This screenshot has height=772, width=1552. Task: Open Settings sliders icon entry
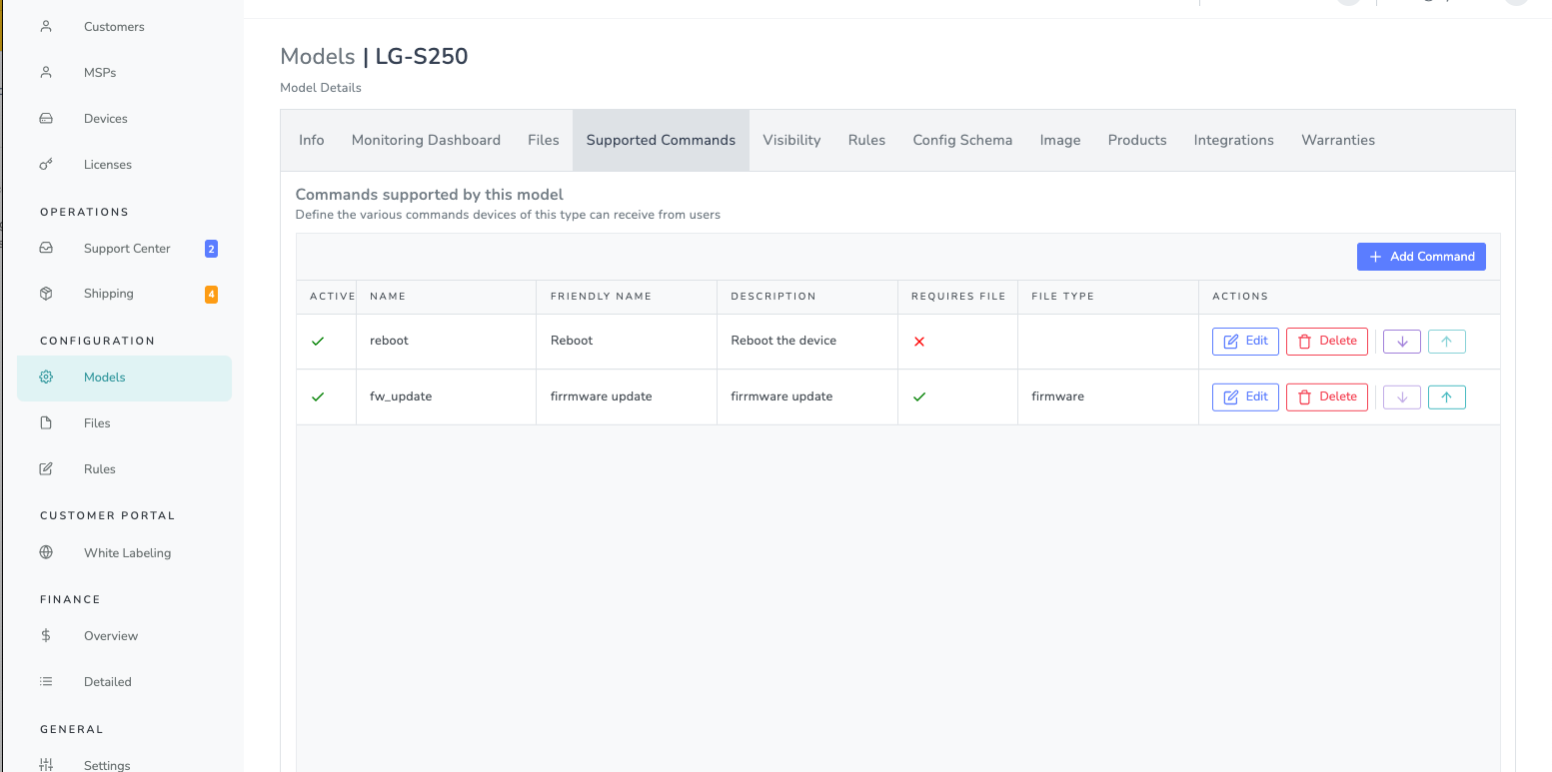coord(46,765)
